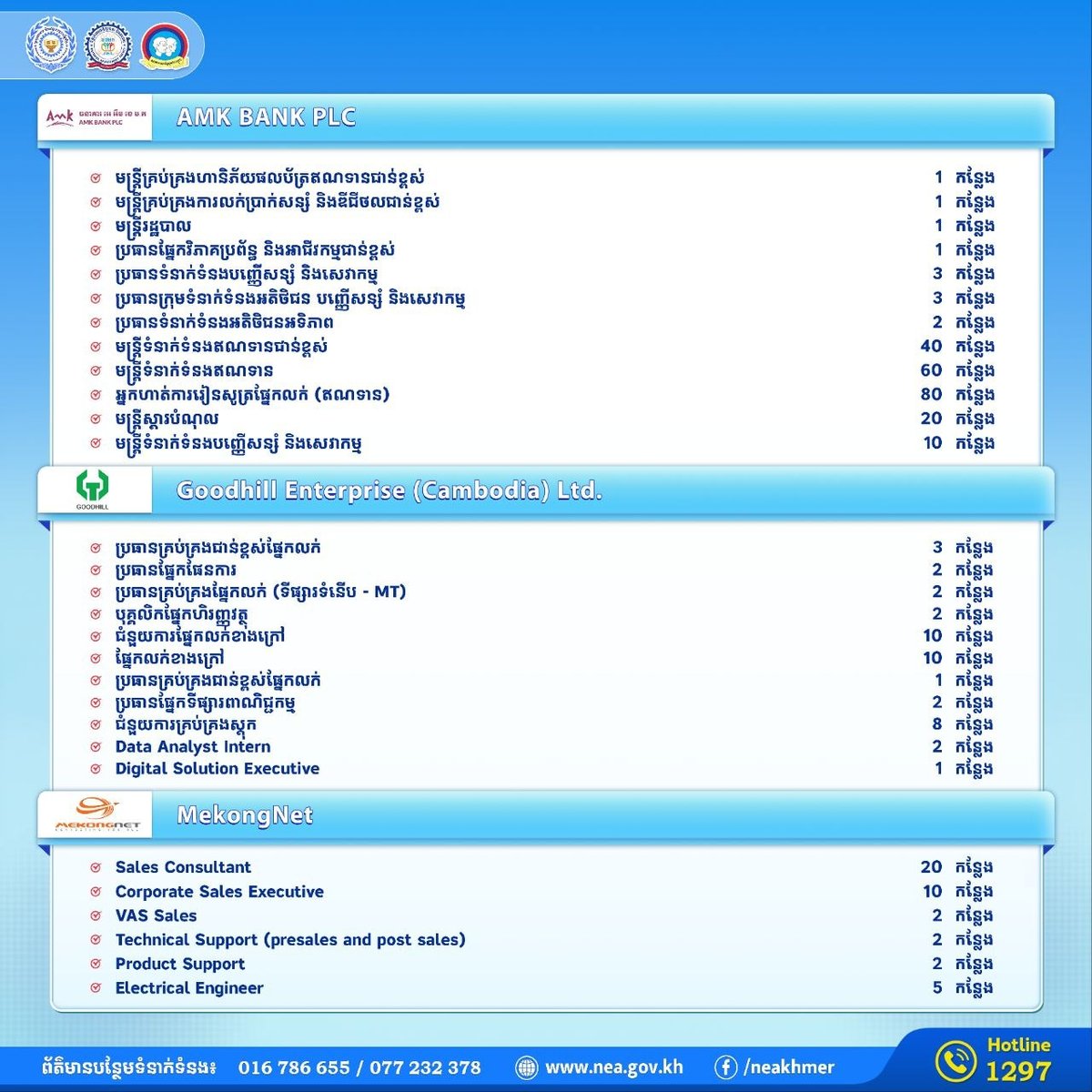Click the first round emblem at top left
This screenshot has width=1092, height=1092.
coord(50,45)
